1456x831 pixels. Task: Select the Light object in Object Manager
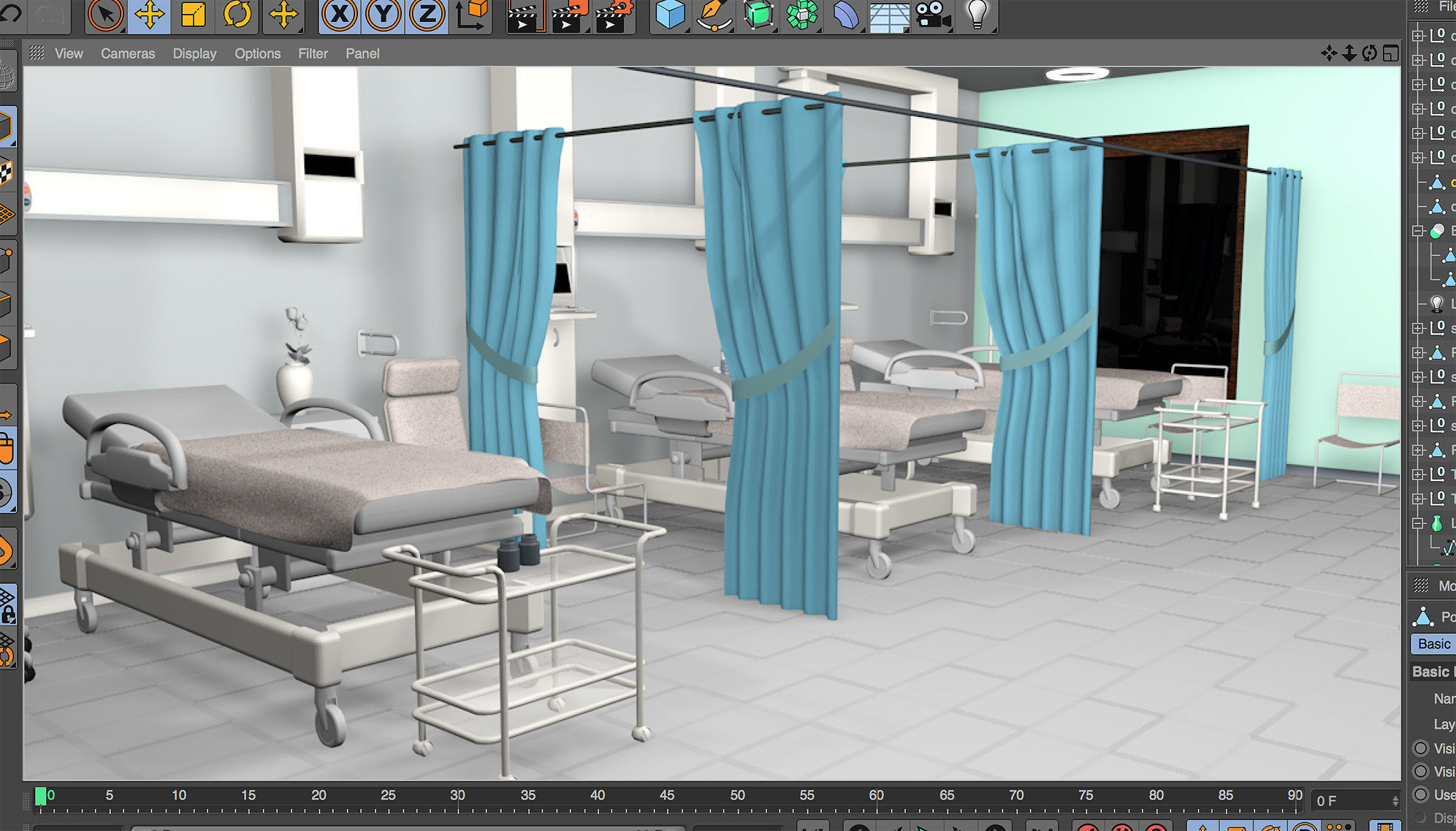(x=1437, y=303)
